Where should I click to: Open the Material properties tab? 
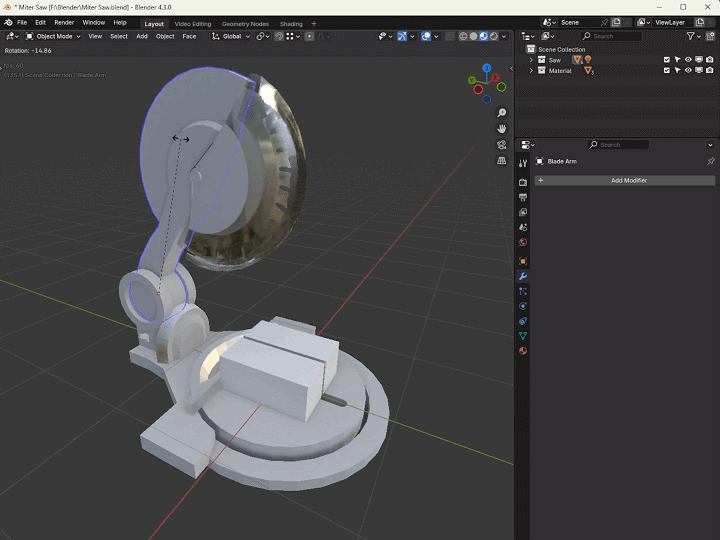coord(523,351)
